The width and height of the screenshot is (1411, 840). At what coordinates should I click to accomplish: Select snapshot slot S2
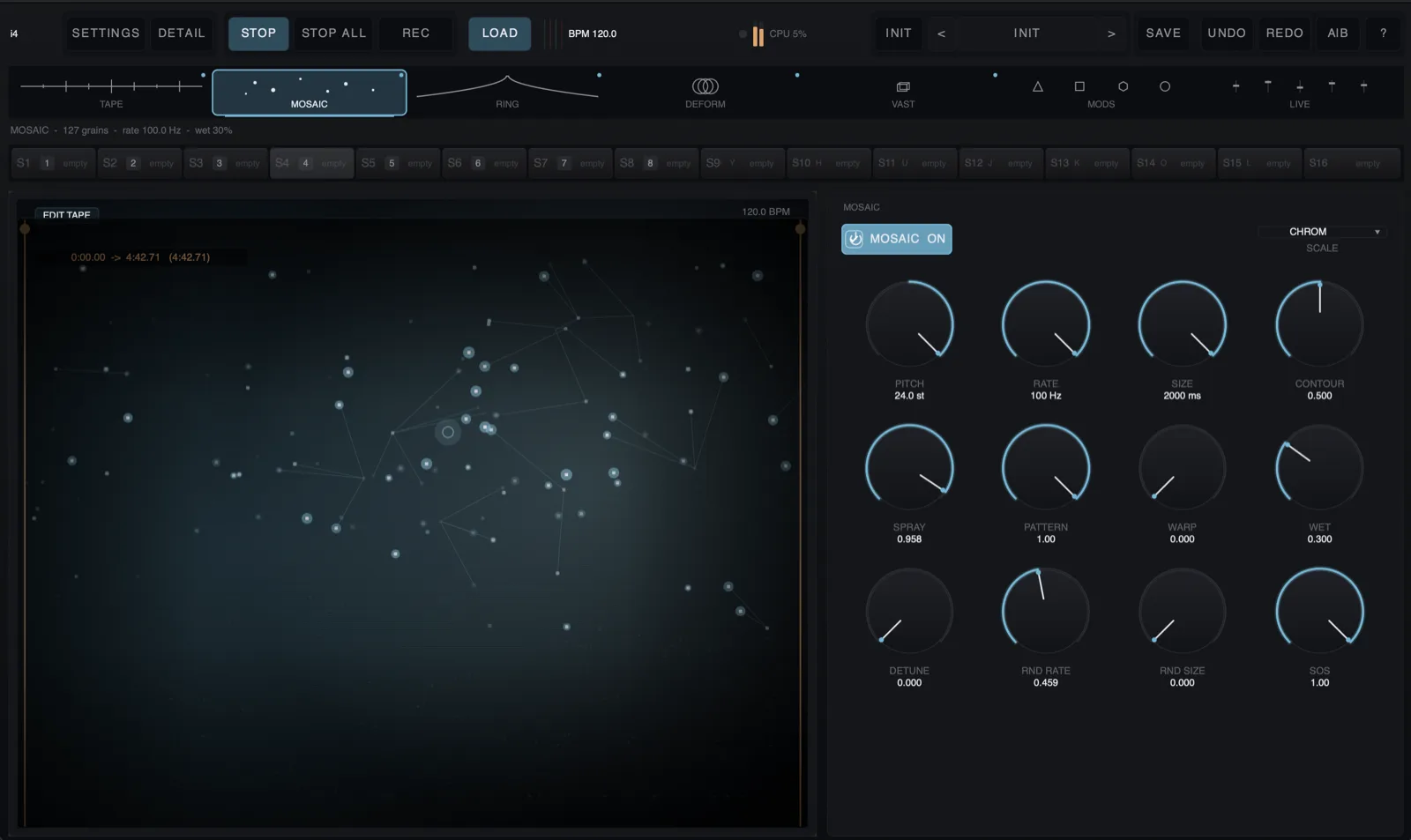pyautogui.click(x=138, y=163)
